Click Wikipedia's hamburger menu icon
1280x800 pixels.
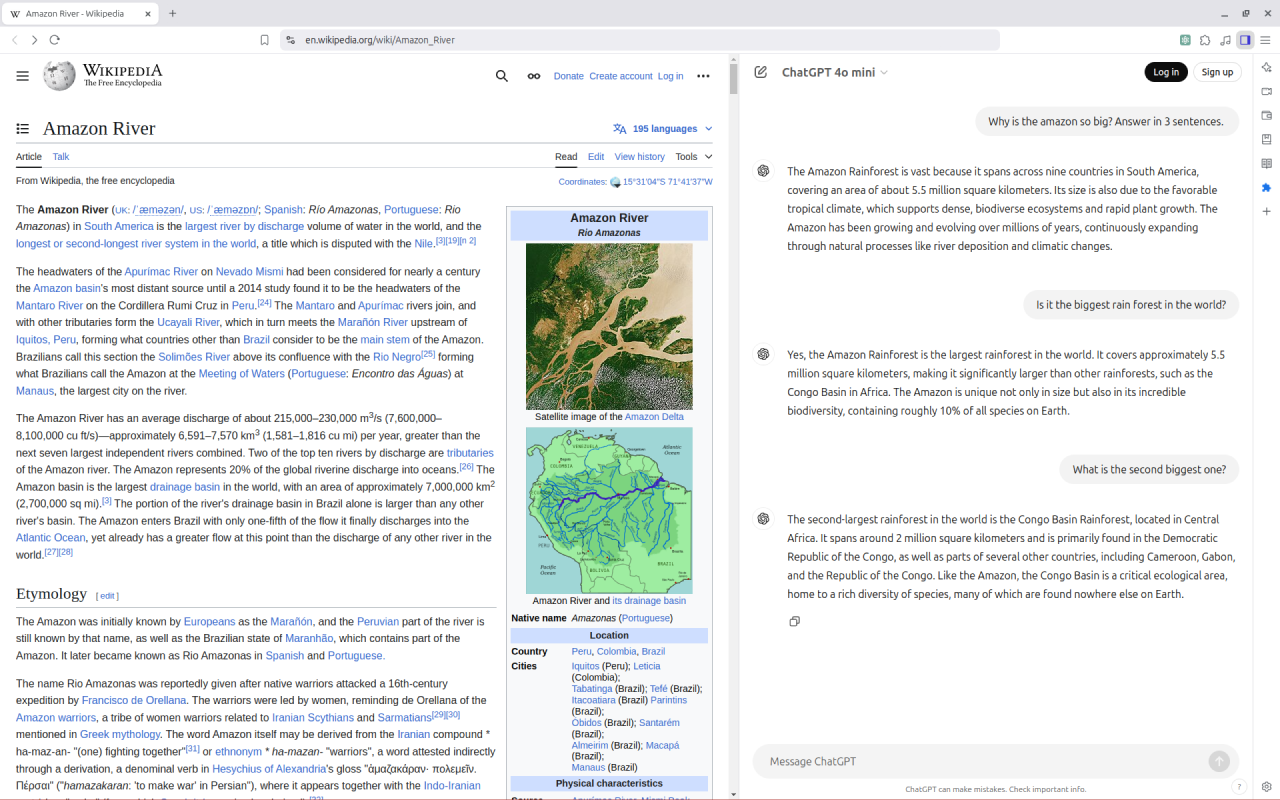22,75
